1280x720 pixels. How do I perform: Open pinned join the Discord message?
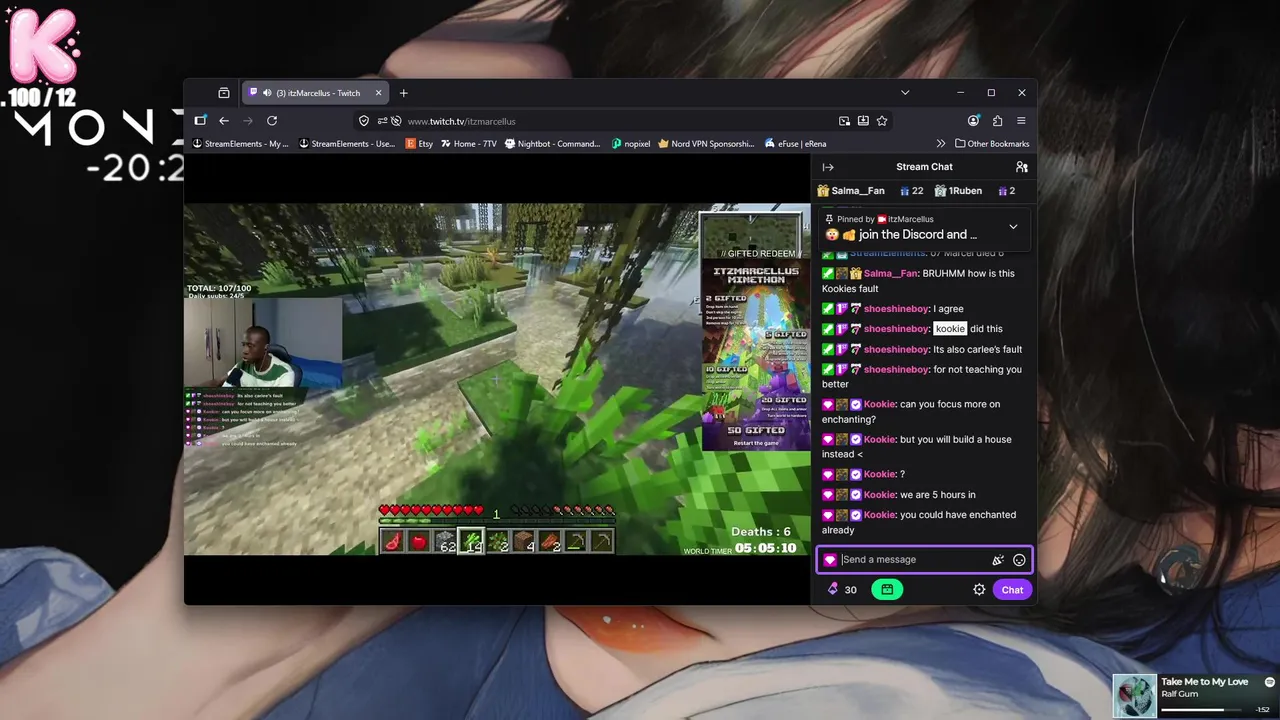point(917,235)
